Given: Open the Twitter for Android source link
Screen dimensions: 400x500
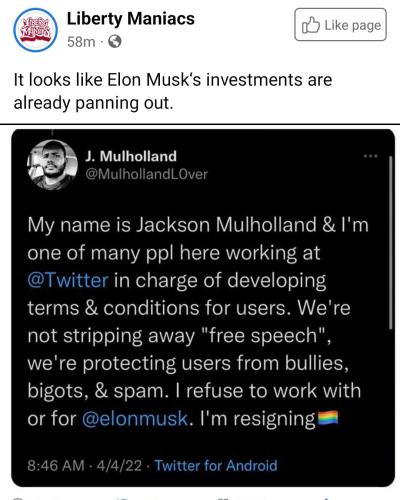Looking at the screenshot, I should 216,465.
